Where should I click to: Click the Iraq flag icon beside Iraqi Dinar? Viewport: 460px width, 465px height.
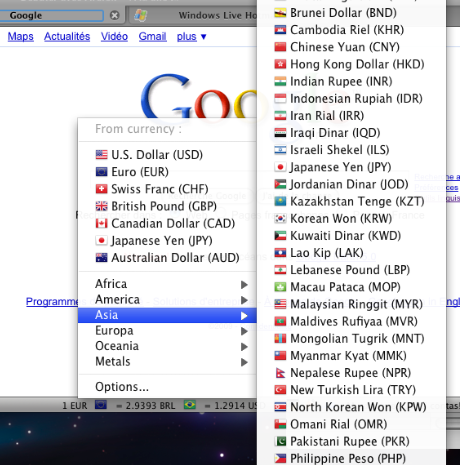[x=280, y=133]
